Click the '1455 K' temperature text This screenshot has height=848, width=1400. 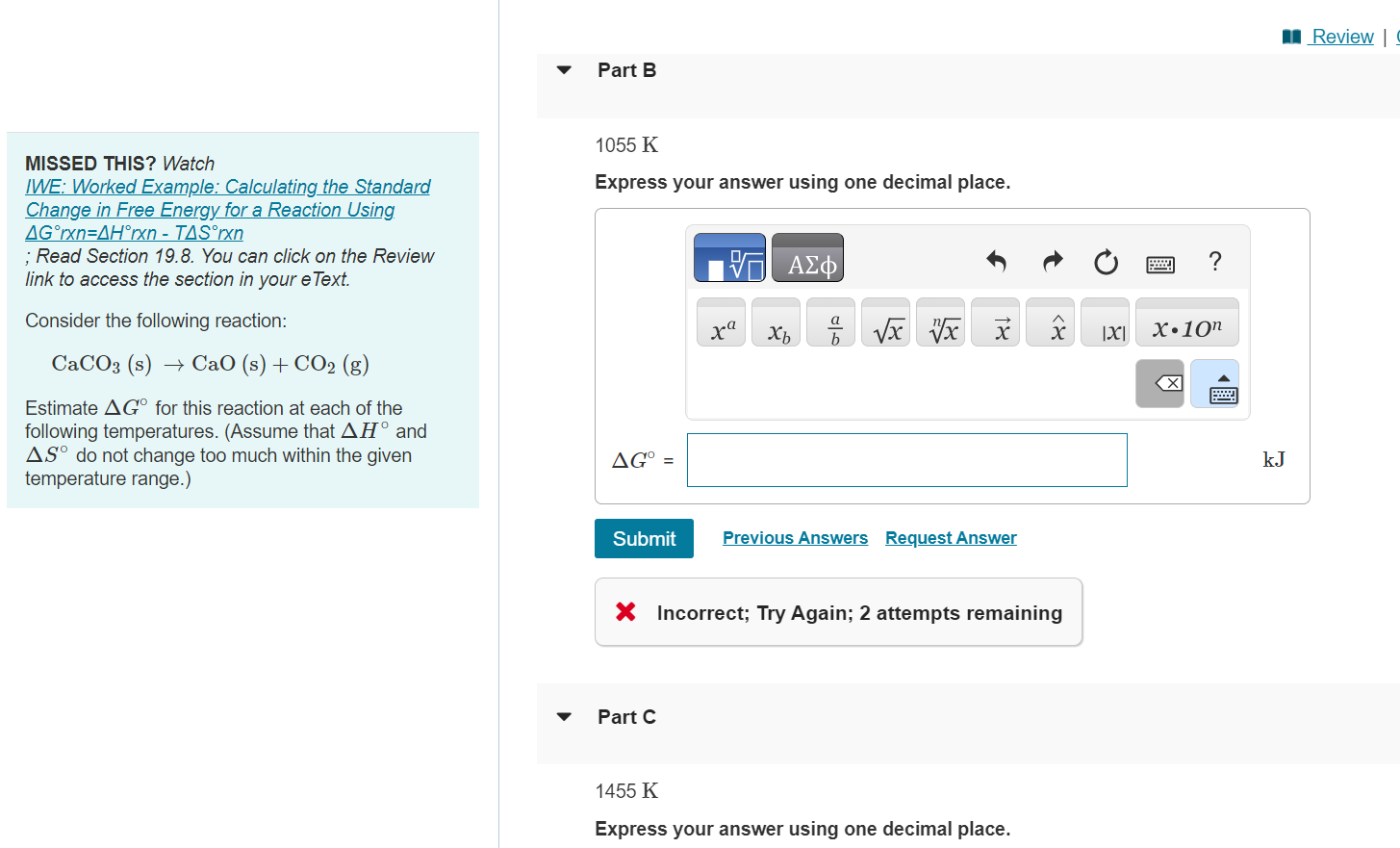[x=626, y=791]
